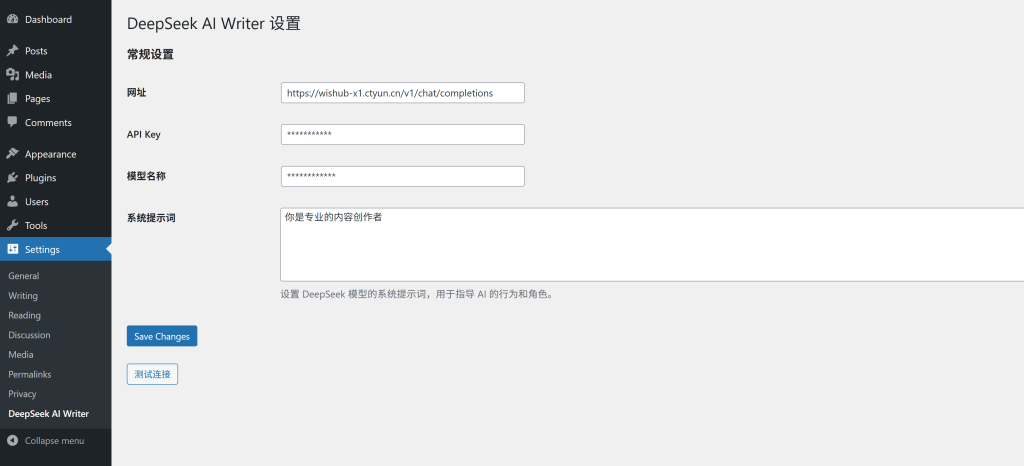Click the Posts pushpin icon

(x=12, y=51)
